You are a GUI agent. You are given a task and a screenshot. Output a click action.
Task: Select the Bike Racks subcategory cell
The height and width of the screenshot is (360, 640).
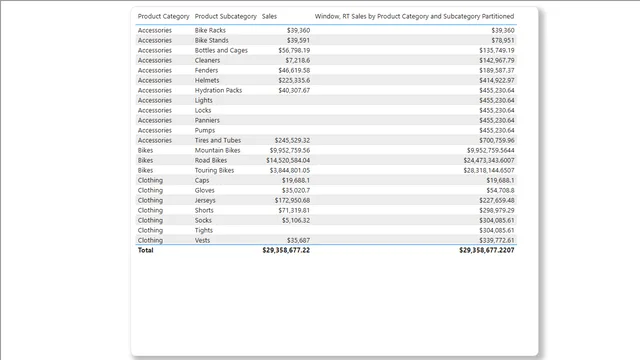(210, 30)
